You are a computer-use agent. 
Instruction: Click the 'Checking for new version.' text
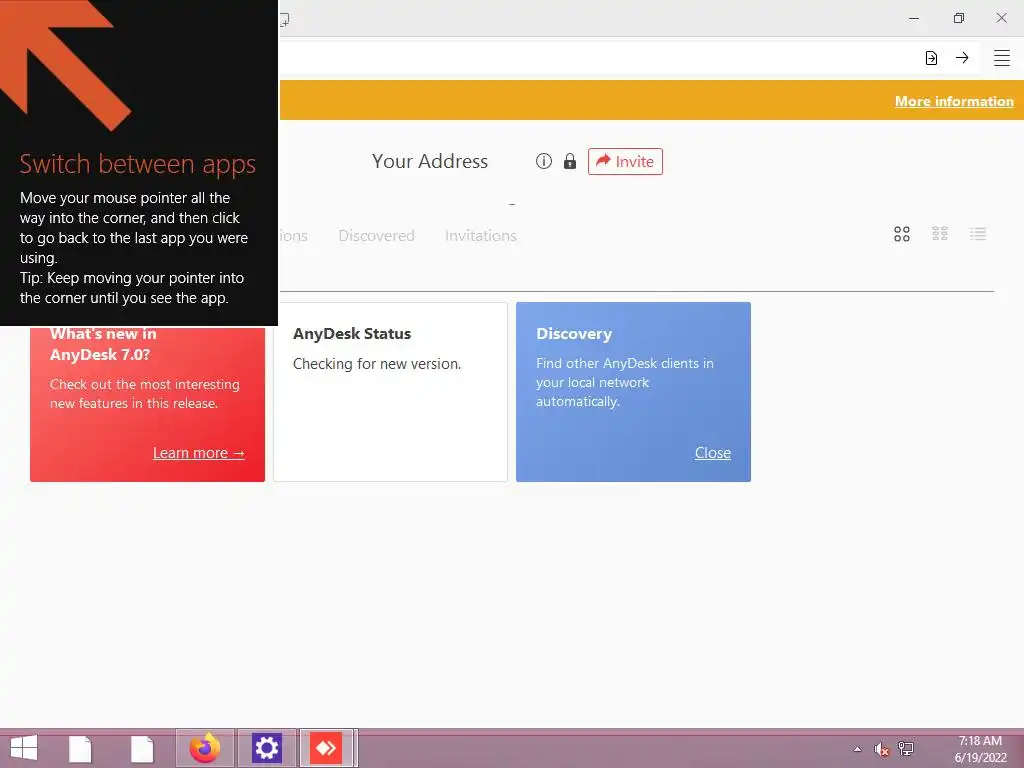tap(377, 364)
